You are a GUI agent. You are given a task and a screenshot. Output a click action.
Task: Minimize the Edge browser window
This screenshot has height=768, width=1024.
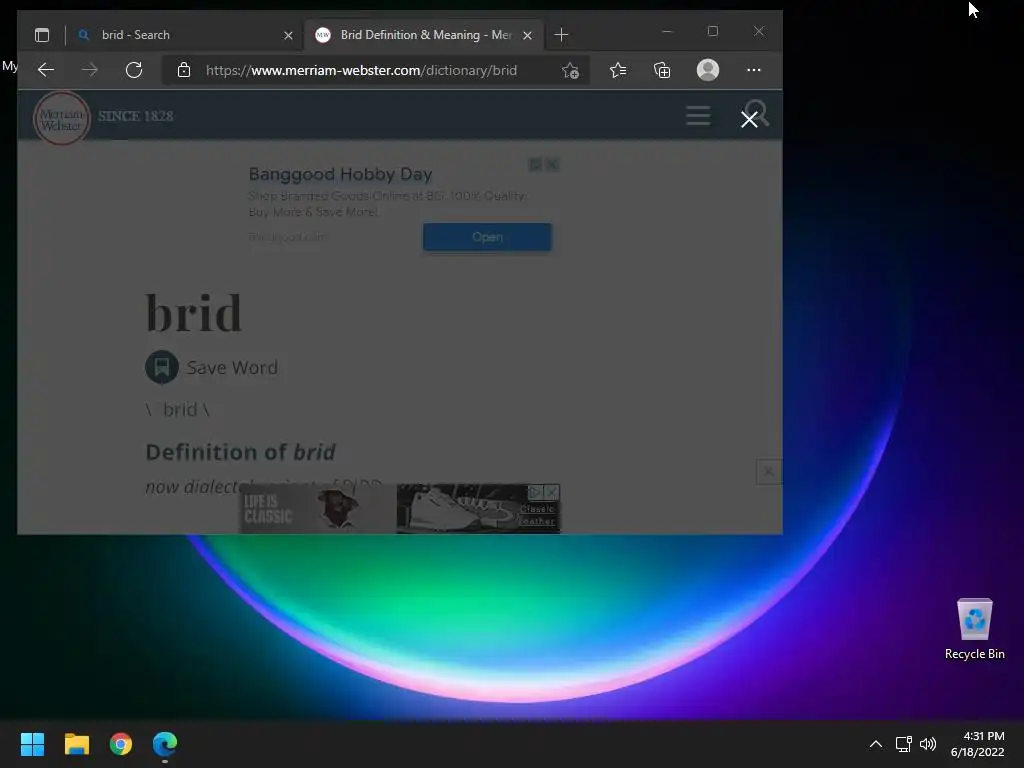pos(667,31)
